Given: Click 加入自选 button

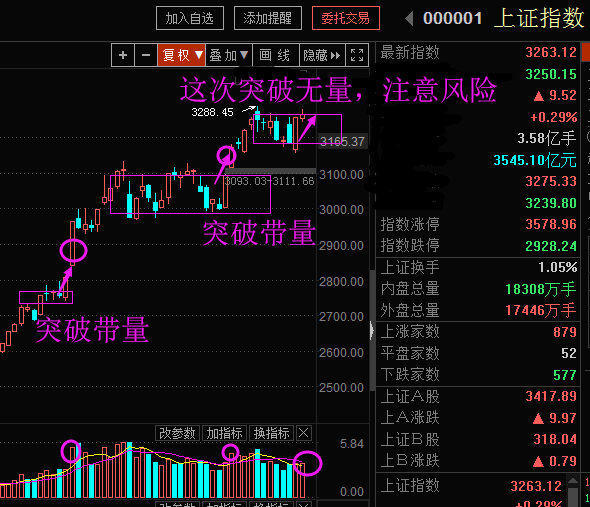Looking at the screenshot, I should pyautogui.click(x=190, y=18).
